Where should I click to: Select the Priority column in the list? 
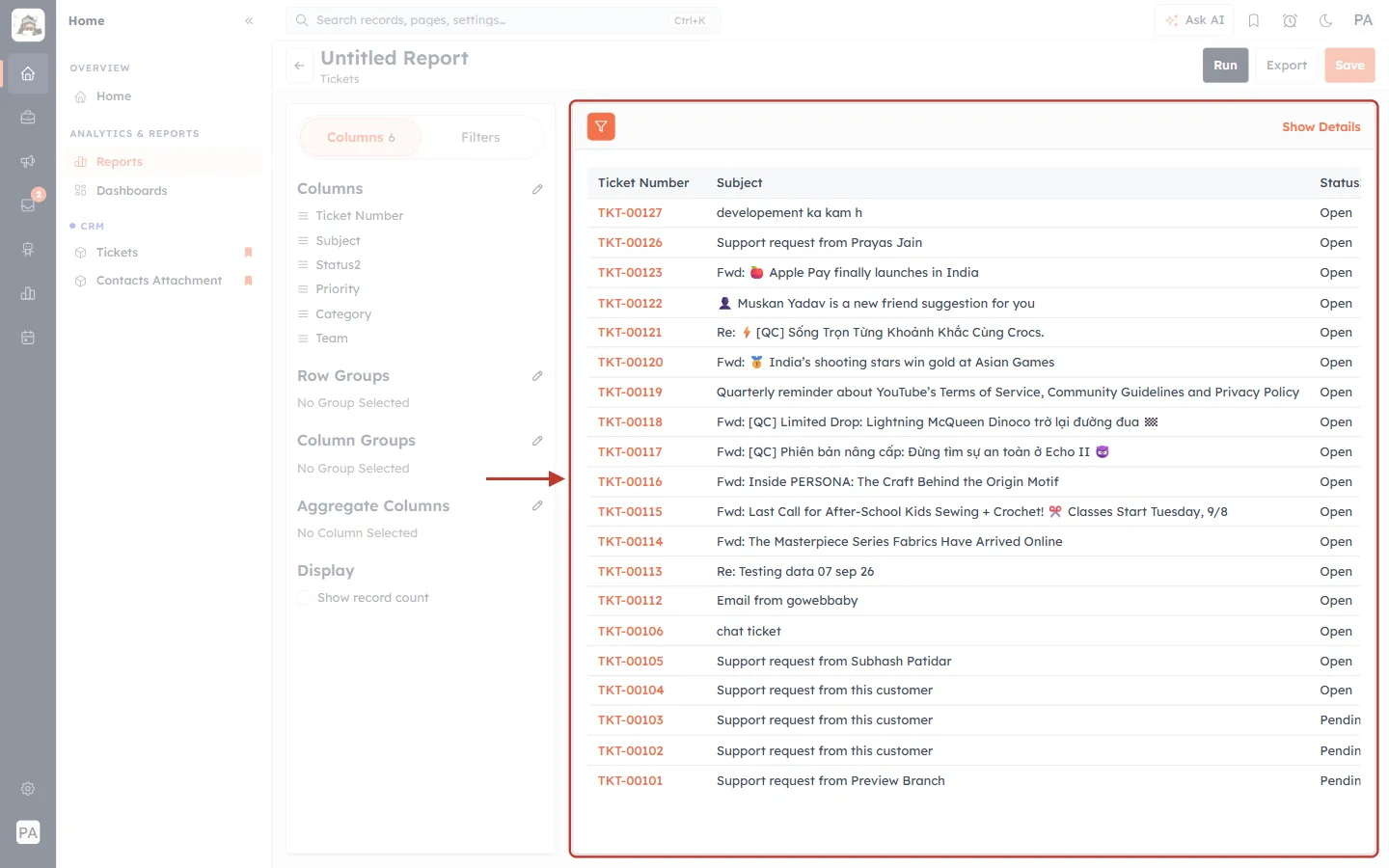pos(338,289)
